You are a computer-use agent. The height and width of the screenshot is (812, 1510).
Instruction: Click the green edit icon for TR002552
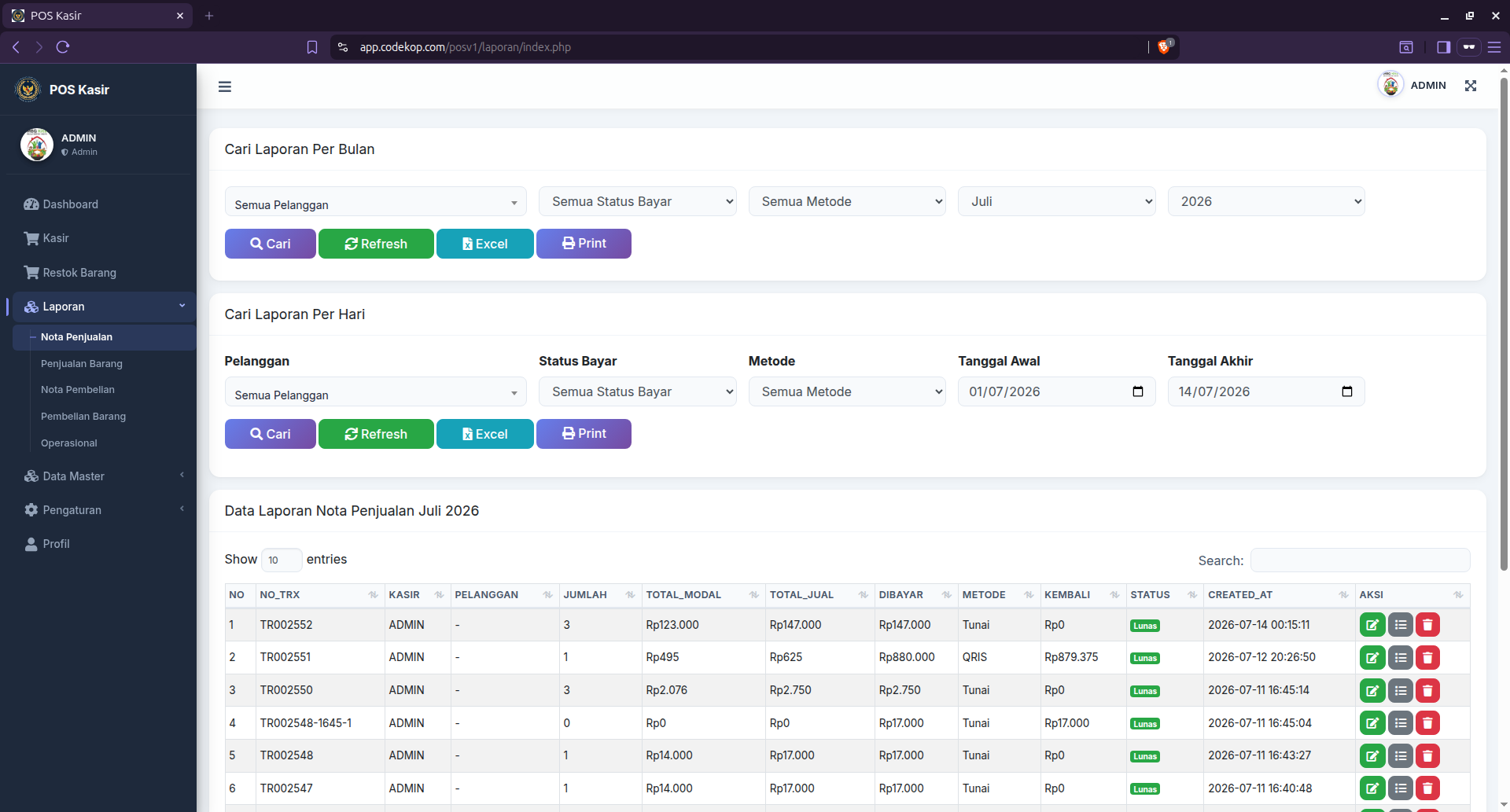click(x=1372, y=625)
